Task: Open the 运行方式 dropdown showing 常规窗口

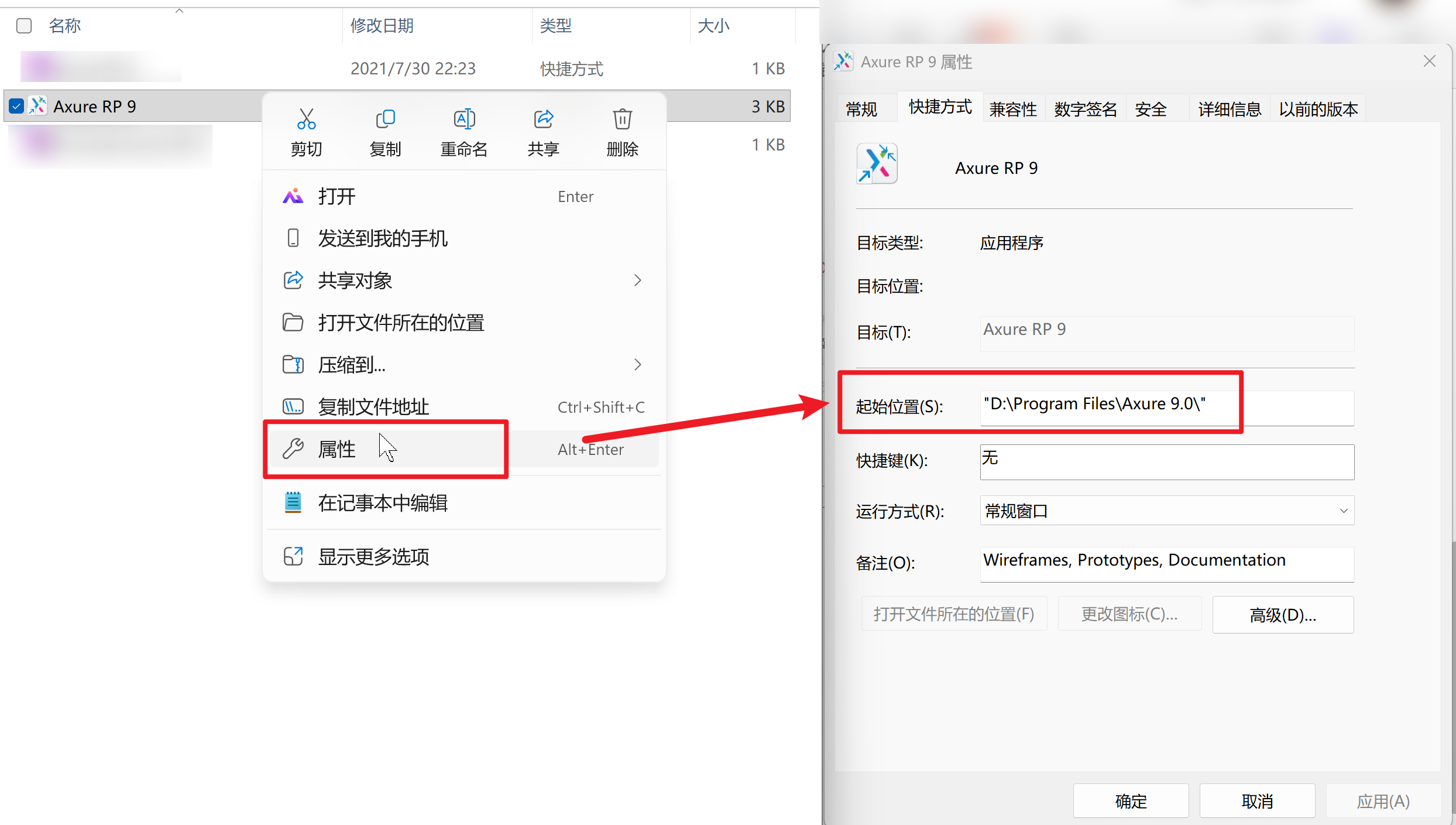Action: 1167,511
